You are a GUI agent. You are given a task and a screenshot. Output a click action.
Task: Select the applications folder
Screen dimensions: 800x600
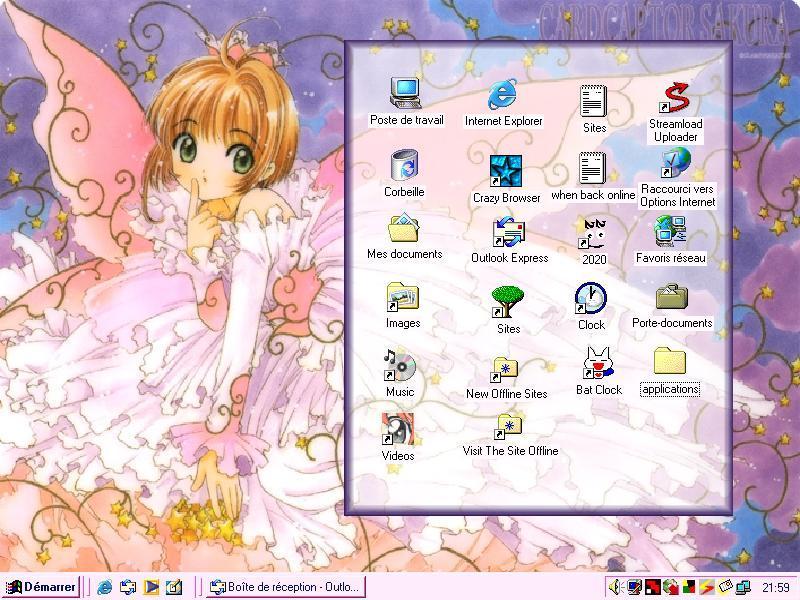tap(670, 372)
